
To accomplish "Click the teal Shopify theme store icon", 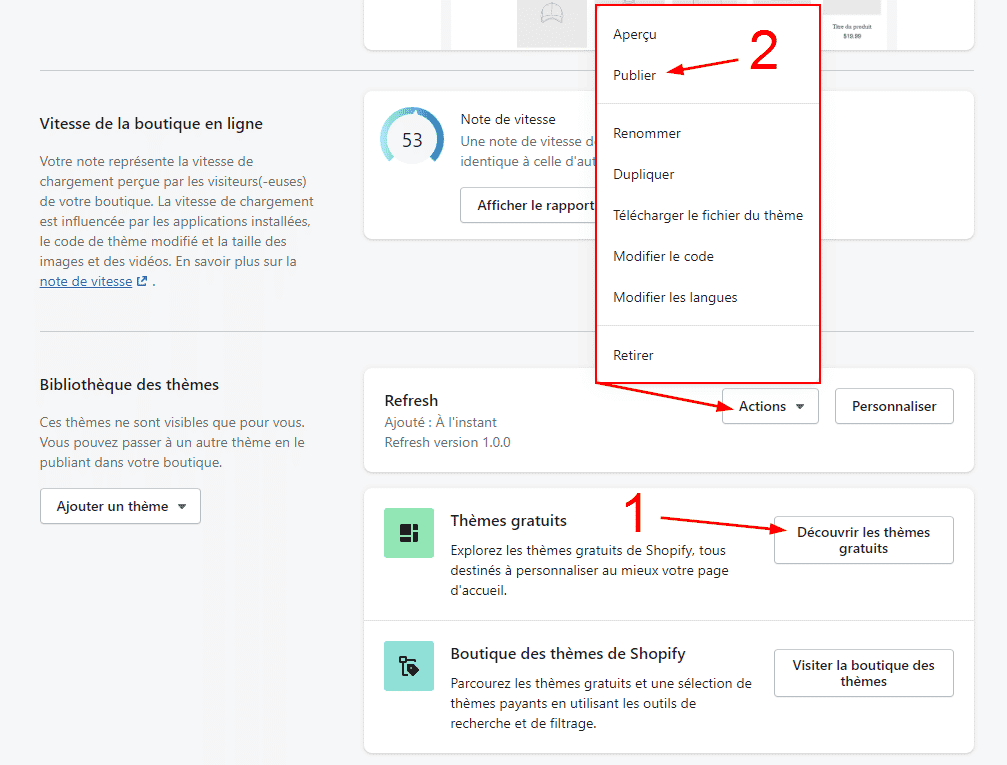I will (x=409, y=666).
